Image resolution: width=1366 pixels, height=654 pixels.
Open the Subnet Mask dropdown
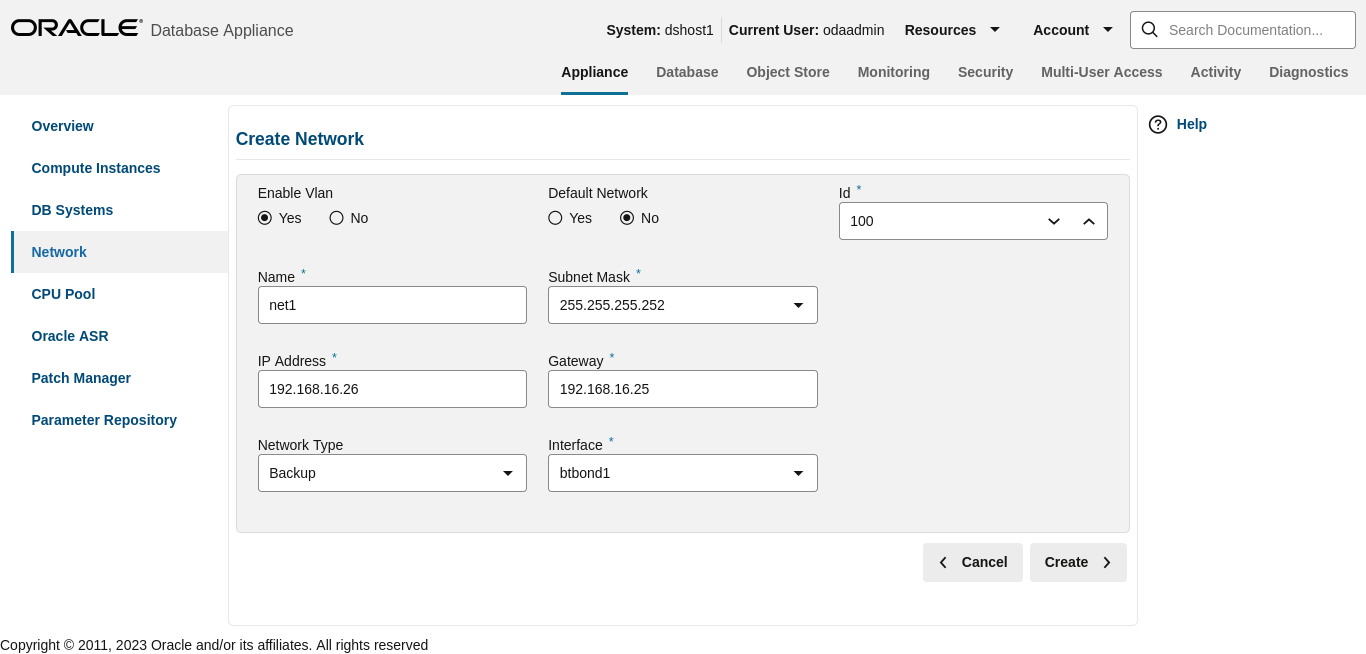point(683,305)
